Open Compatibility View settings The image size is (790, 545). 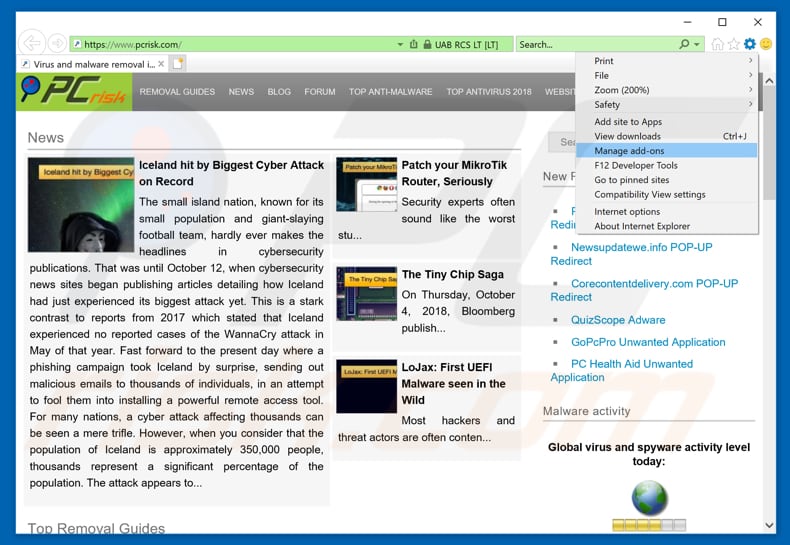pos(666,194)
